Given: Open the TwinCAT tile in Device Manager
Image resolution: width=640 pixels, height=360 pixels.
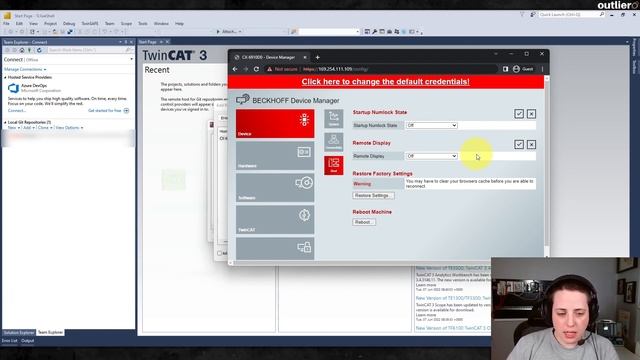Looking at the screenshot, I should (275, 220).
